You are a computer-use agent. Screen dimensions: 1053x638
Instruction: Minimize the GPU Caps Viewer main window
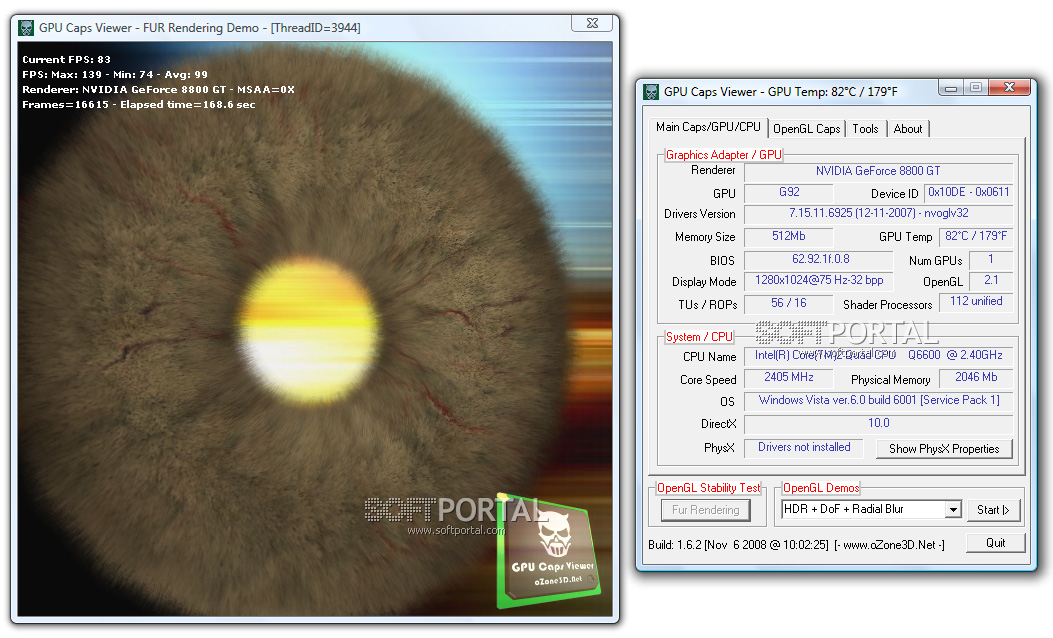click(x=951, y=87)
